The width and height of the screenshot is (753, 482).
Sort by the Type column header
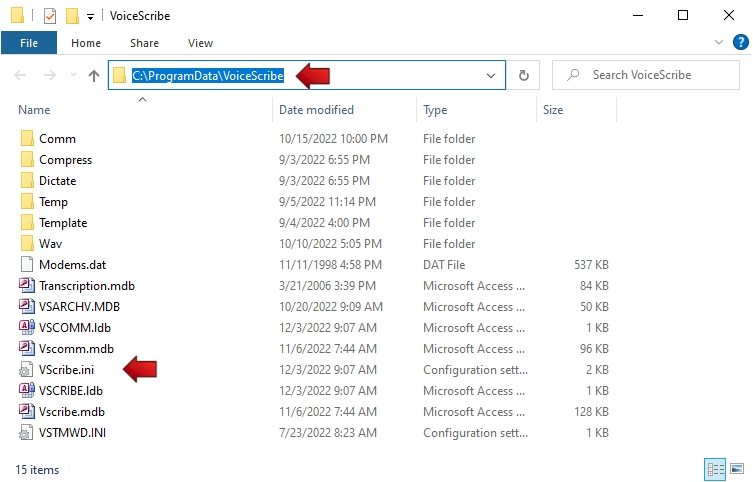pos(435,110)
